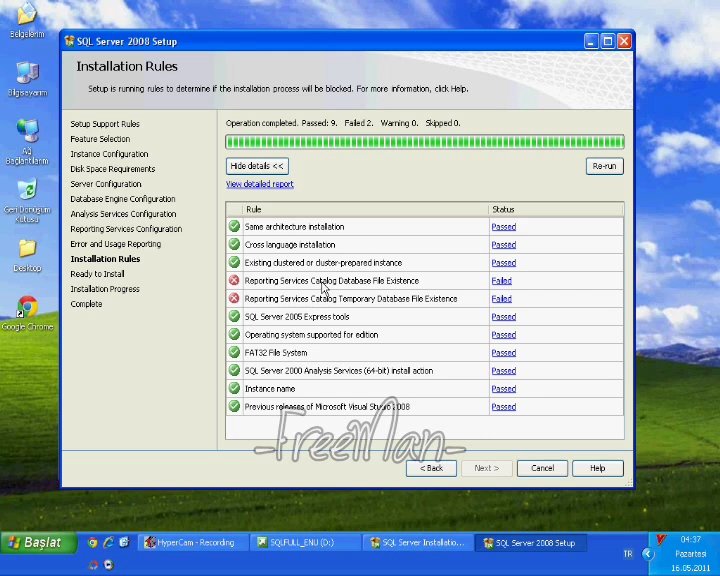Switch to SQL Server Installation taskbar window
This screenshot has width=720, height=576.
[418, 543]
